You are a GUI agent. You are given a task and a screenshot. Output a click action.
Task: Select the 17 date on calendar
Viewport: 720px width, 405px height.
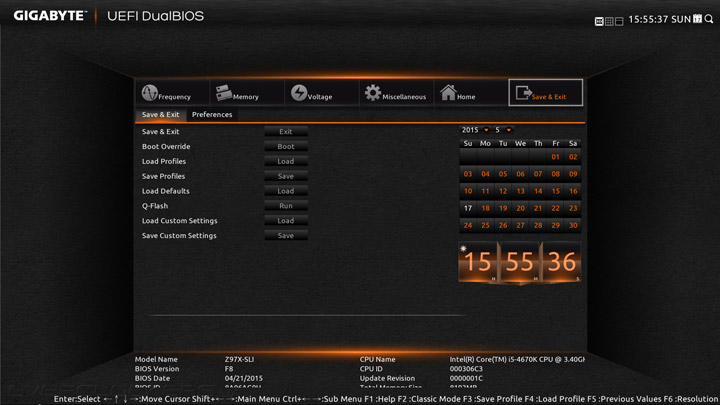468,208
